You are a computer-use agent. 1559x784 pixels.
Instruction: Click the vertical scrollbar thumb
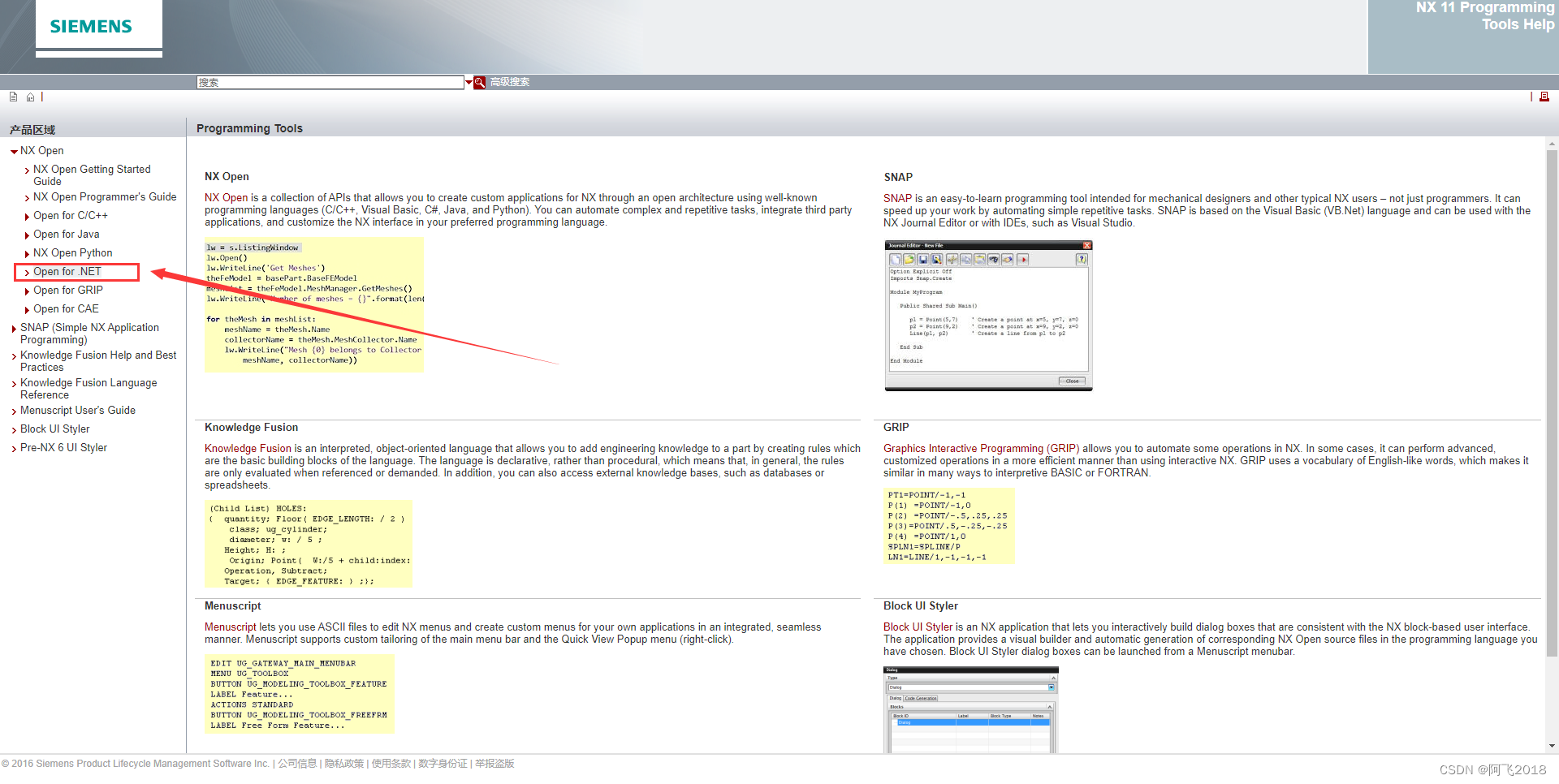click(x=1552, y=403)
